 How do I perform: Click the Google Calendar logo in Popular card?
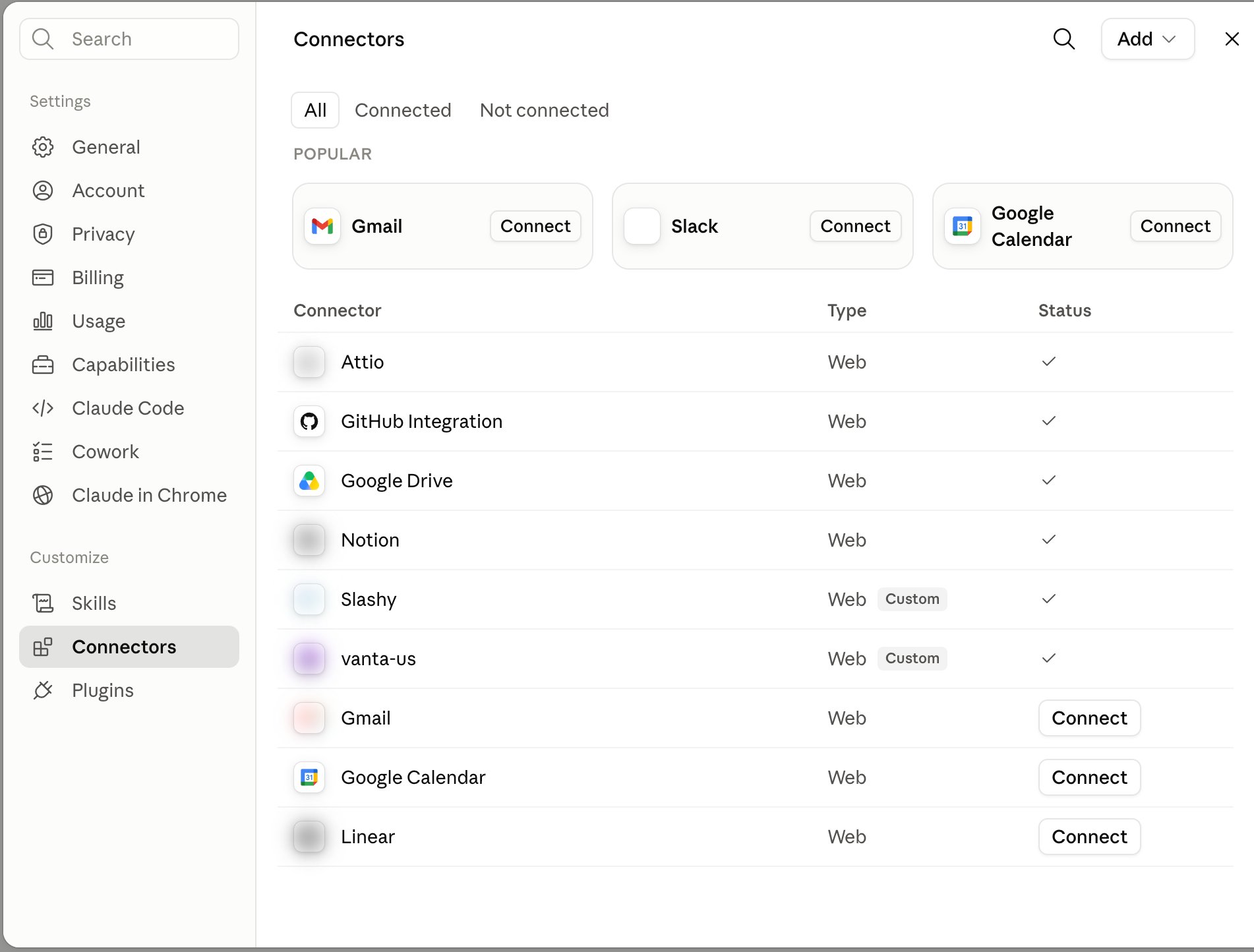tap(963, 226)
